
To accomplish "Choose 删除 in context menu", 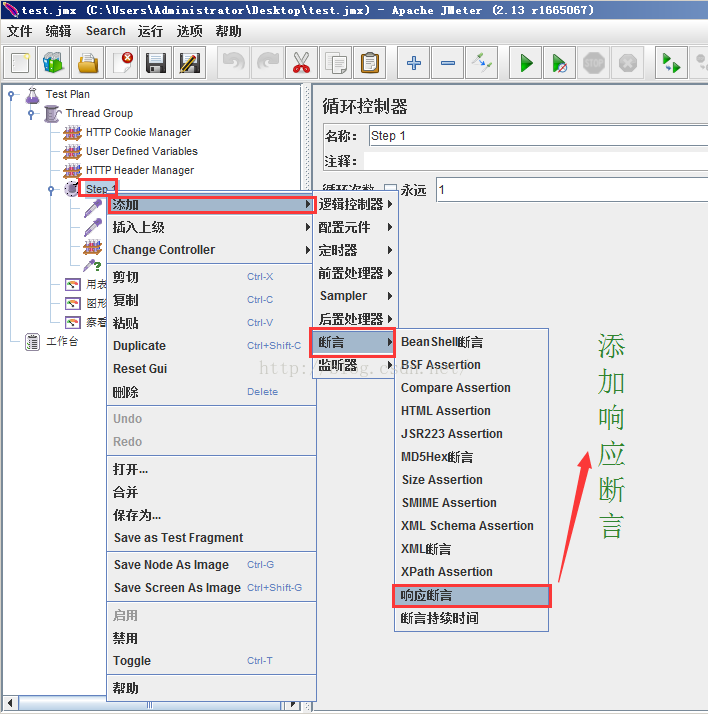I will click(x=211, y=392).
